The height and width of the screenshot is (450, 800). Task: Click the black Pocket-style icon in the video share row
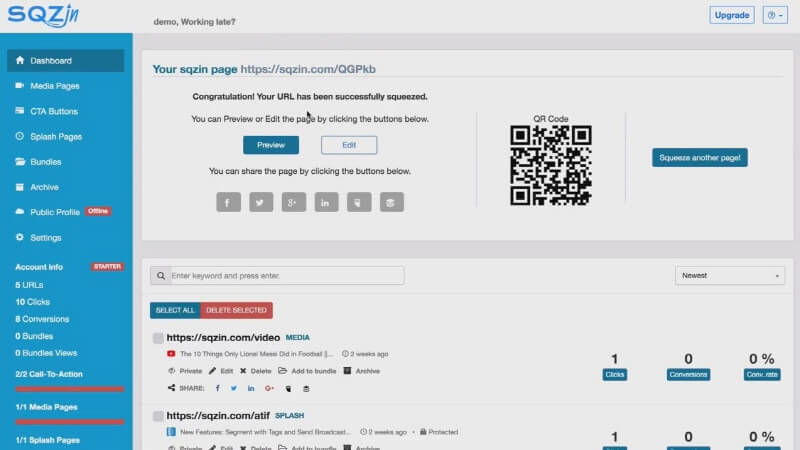(x=288, y=389)
